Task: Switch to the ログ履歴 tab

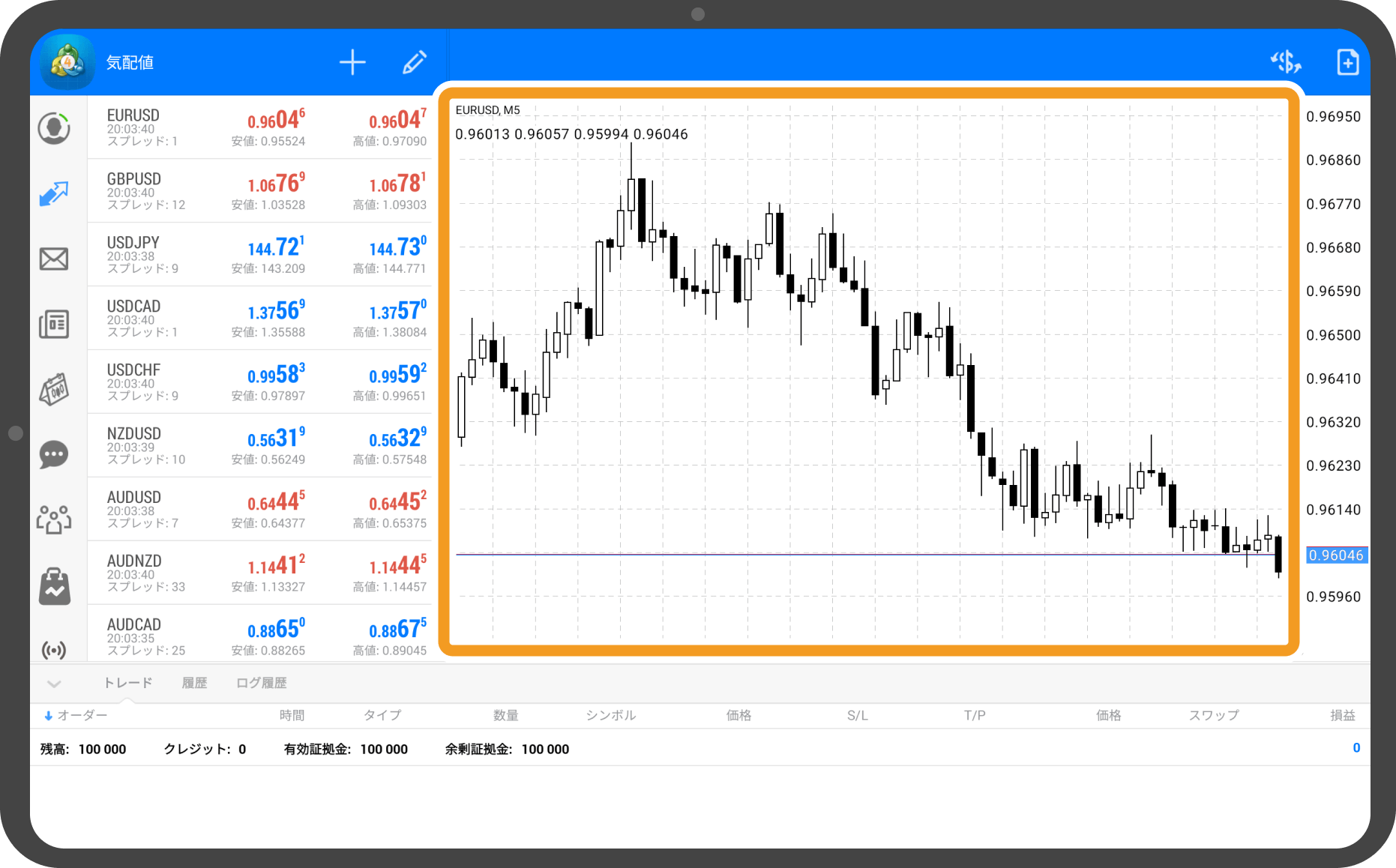Action: pos(261,683)
